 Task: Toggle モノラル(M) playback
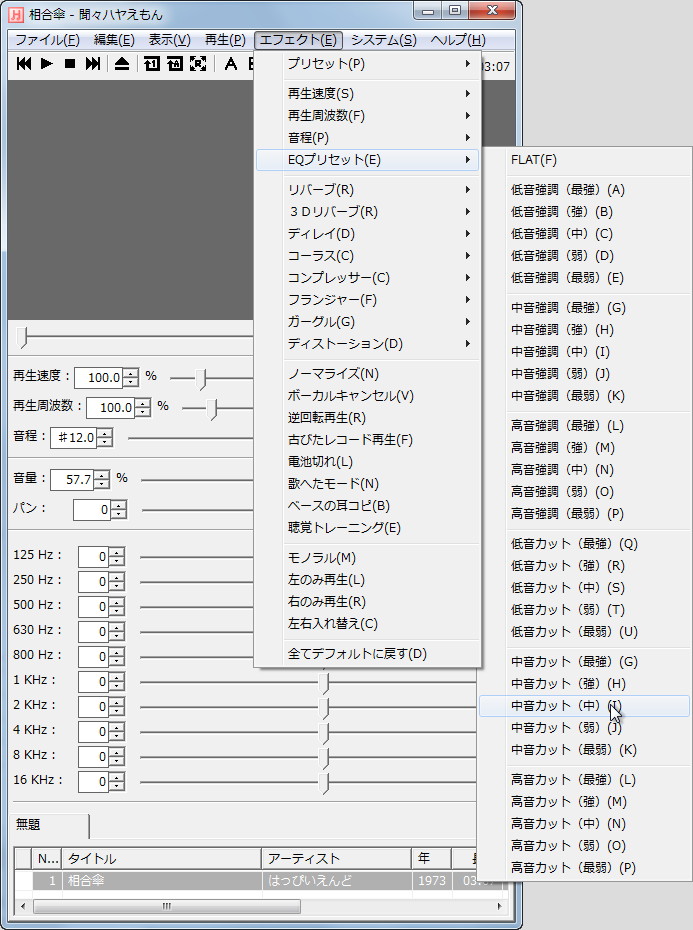pyautogui.click(x=367, y=558)
